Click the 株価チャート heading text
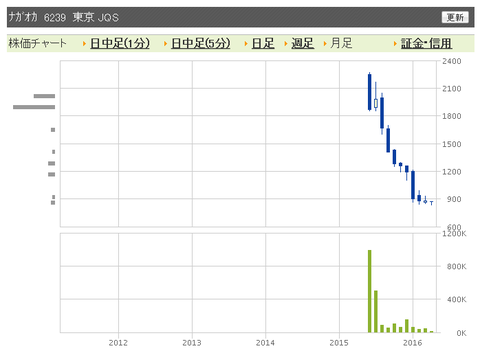Viewport: 480px width, 364px height. [37, 43]
